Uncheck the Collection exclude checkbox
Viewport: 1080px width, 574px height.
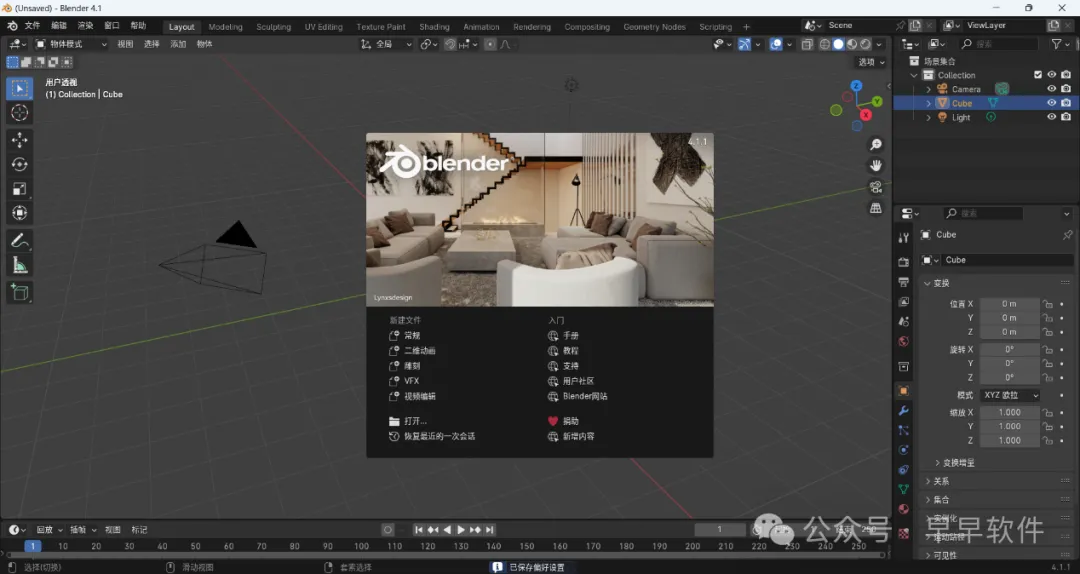[1038, 75]
